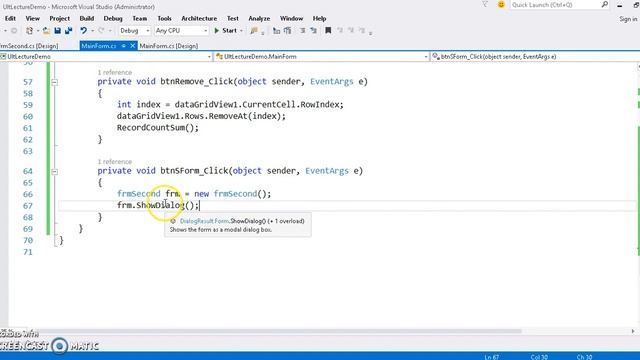This screenshot has width=640, height=360.
Task: Click the Redo toolbar icon
Action: click(x=101, y=31)
